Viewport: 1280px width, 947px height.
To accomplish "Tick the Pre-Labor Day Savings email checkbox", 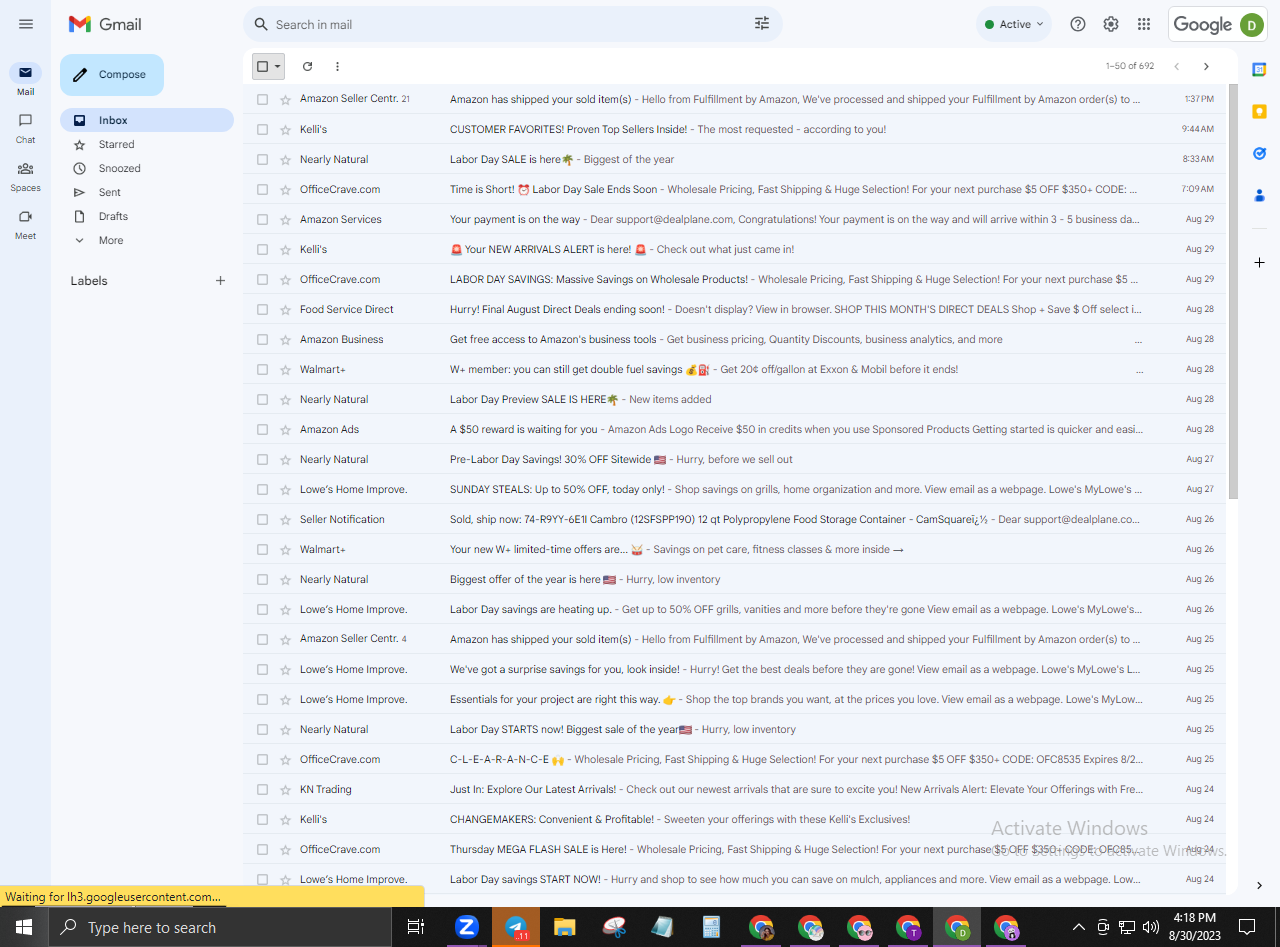I will [x=262, y=459].
